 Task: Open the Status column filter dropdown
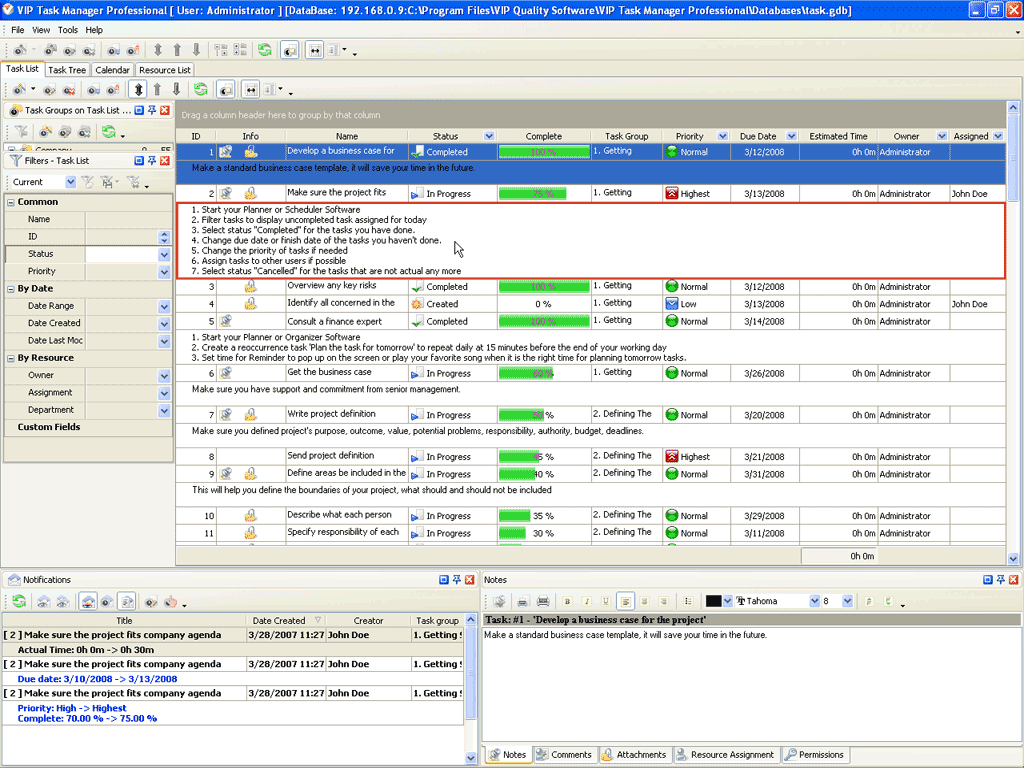point(489,136)
